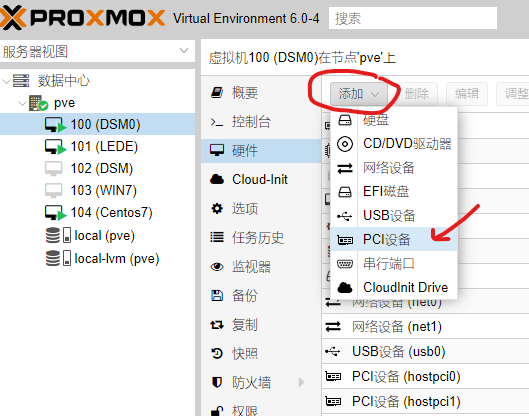
Task: Select VM 102 (DSM) in tree
Action: pyautogui.click(x=97, y=168)
